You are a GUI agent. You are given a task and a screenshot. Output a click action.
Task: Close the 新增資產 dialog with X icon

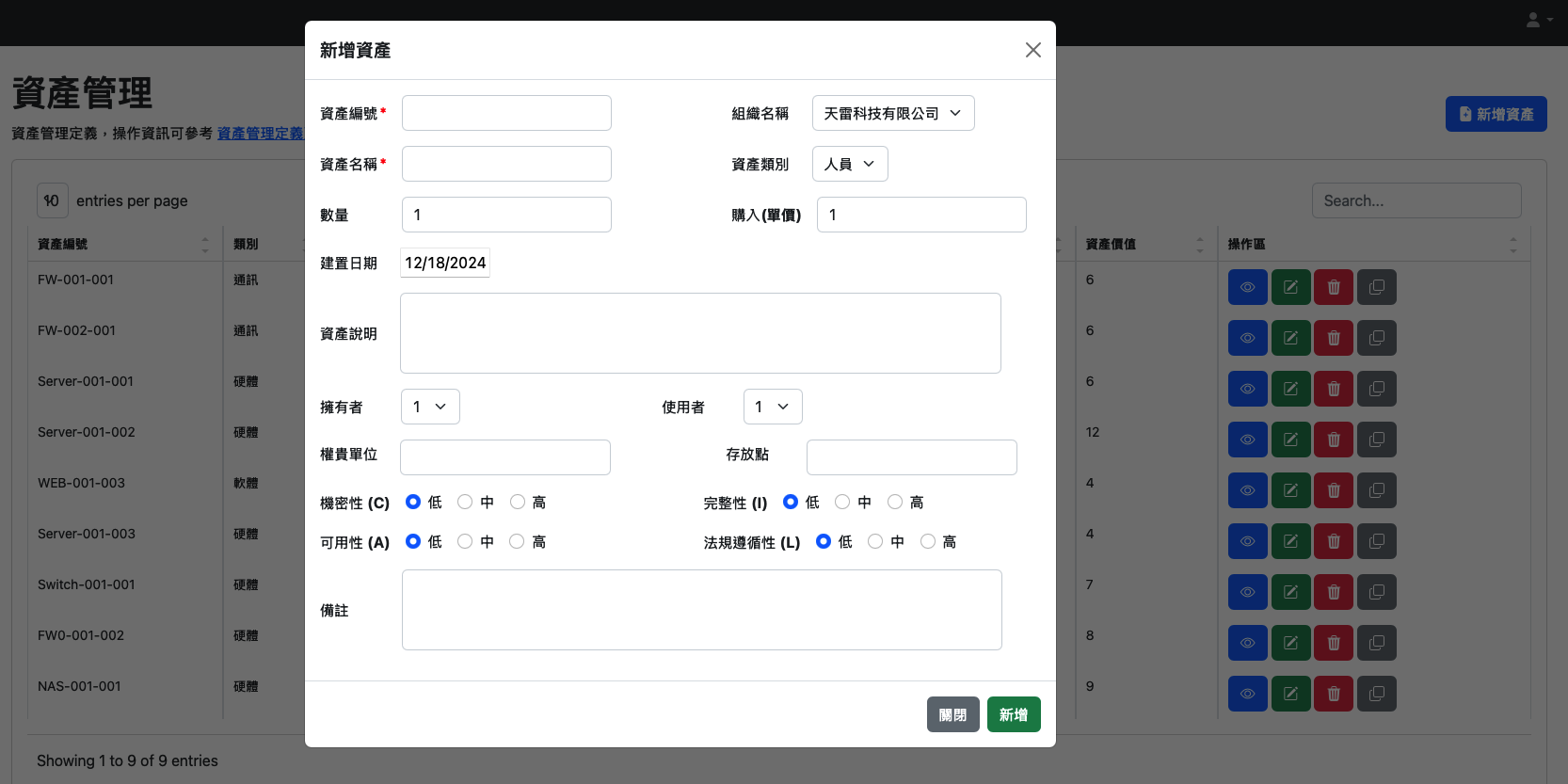pyautogui.click(x=1032, y=50)
